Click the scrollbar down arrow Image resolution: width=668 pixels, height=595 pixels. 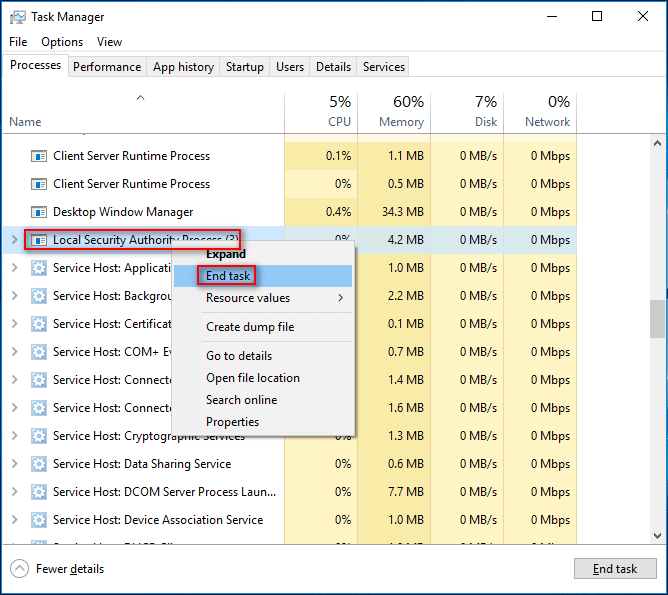[657, 536]
